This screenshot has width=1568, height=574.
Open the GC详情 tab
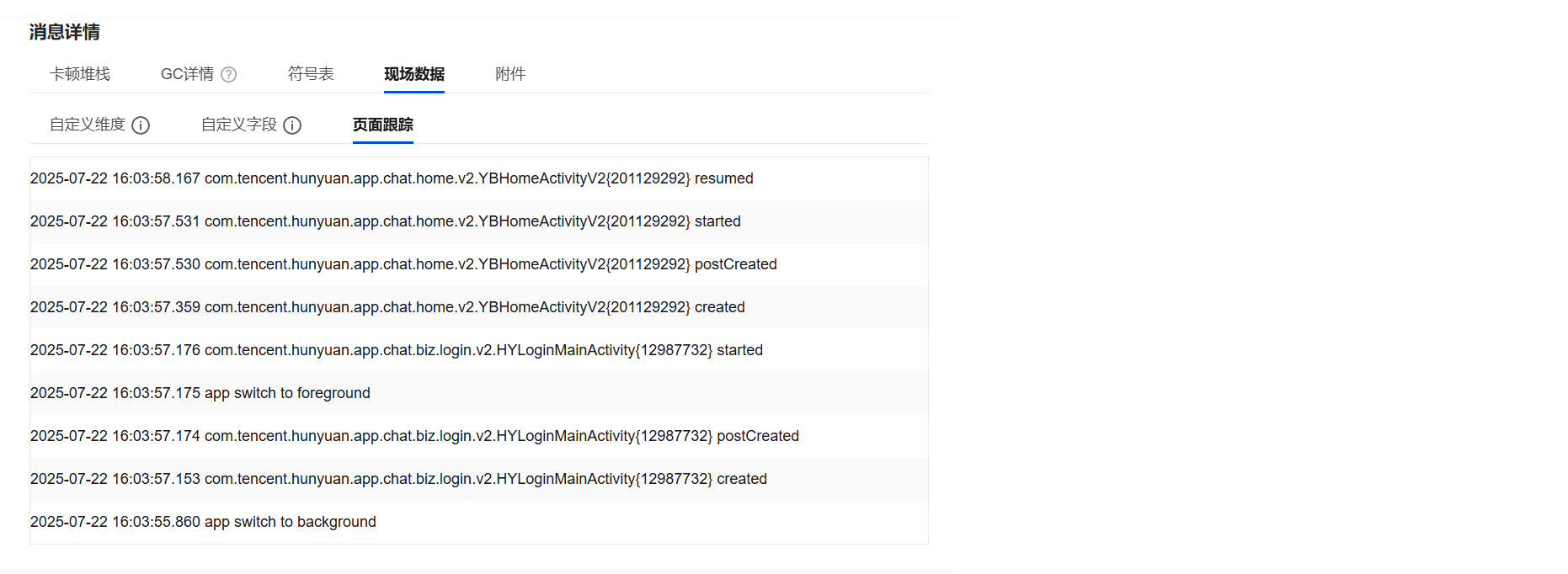pos(187,74)
